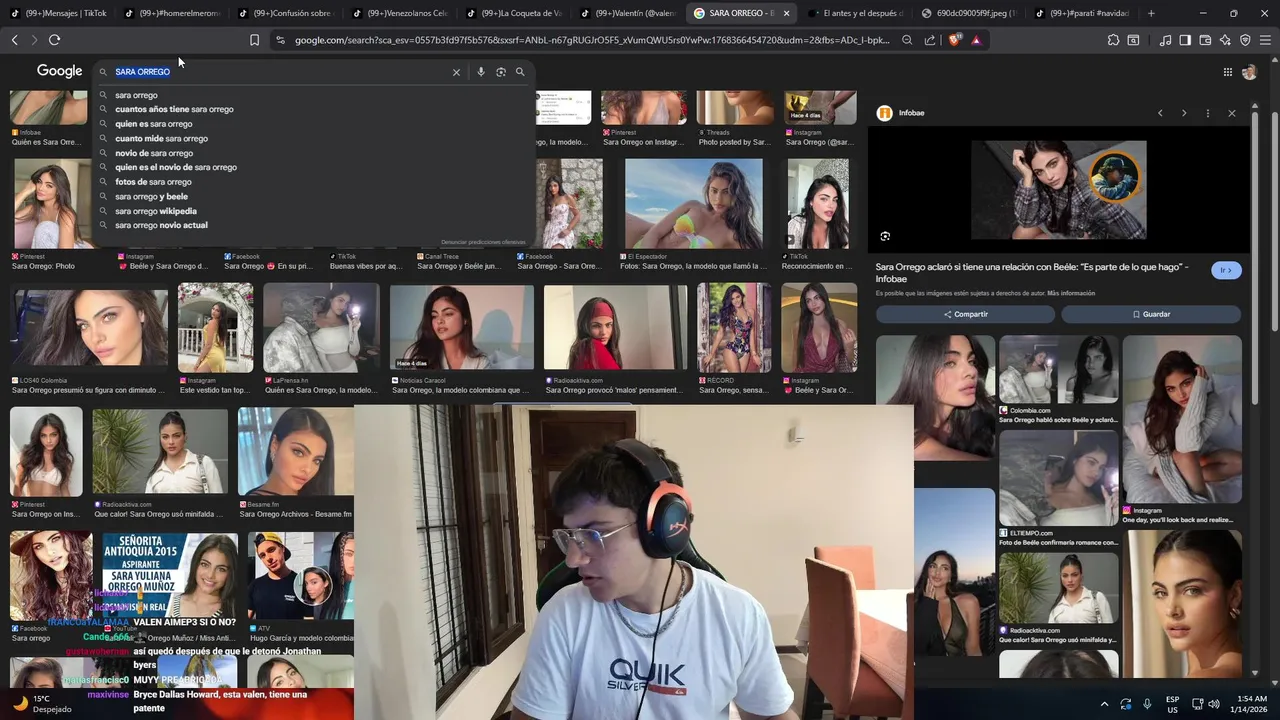Open Brave VPN shield icon
Image resolution: width=1280 pixels, height=720 pixels.
pos(1245,40)
